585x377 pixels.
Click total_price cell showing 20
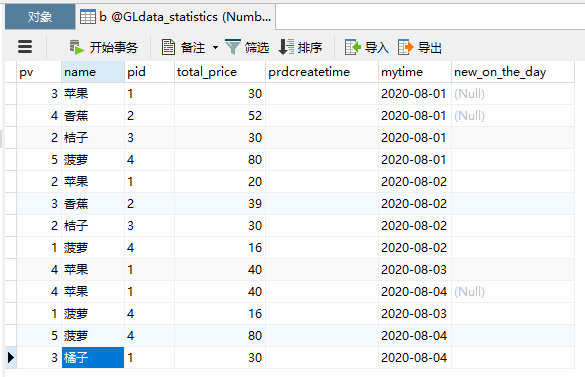220,182
